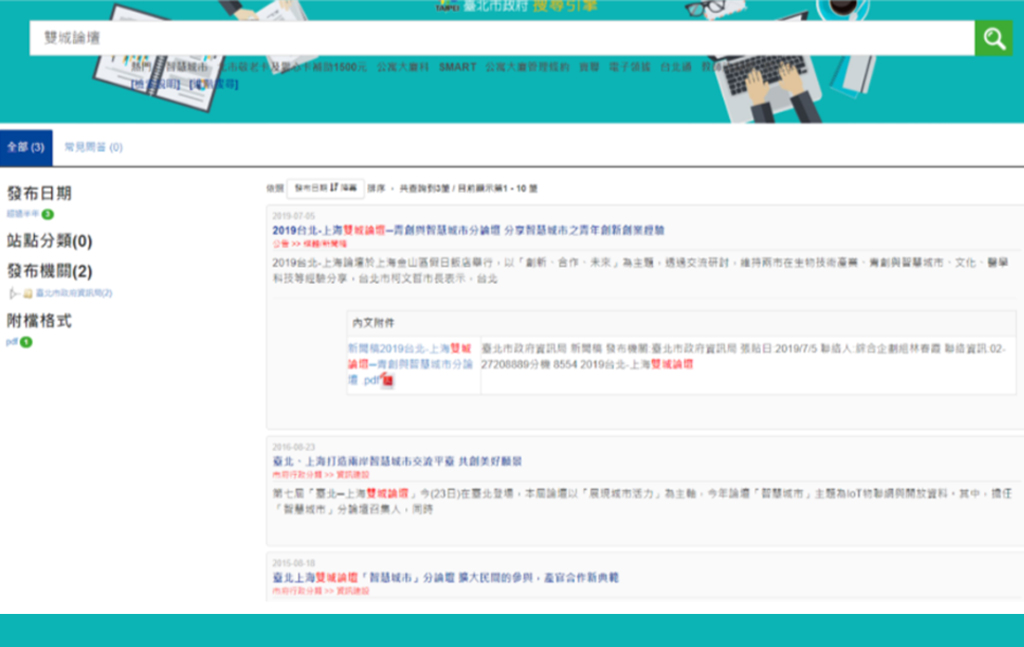Open the 臺北、上海打造兩岸智慧城市交流平臺 result
Viewport: 1024px width, 647px height.
[396, 461]
